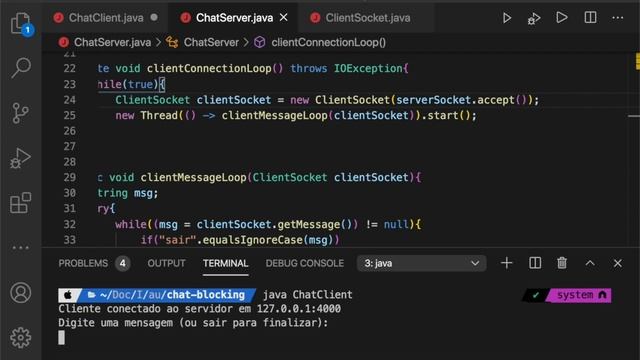Click the terminal cursor input line
Screen dimensions: 640x360
[62, 338]
